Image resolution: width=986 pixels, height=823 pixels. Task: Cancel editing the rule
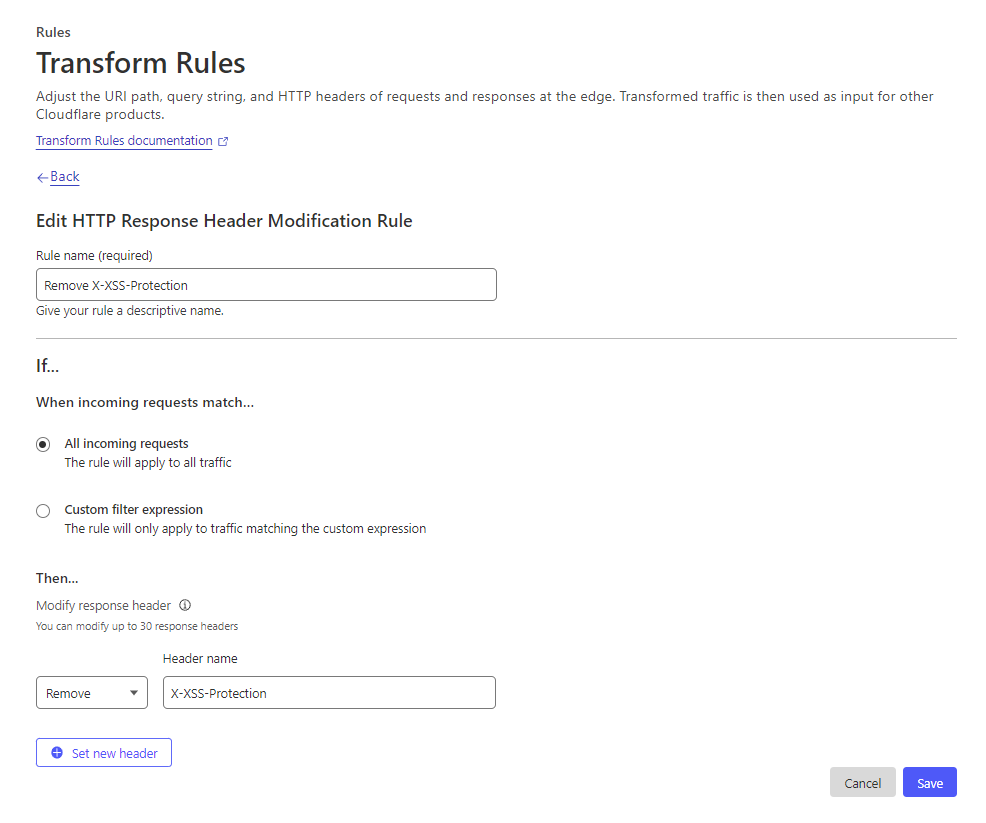click(862, 783)
